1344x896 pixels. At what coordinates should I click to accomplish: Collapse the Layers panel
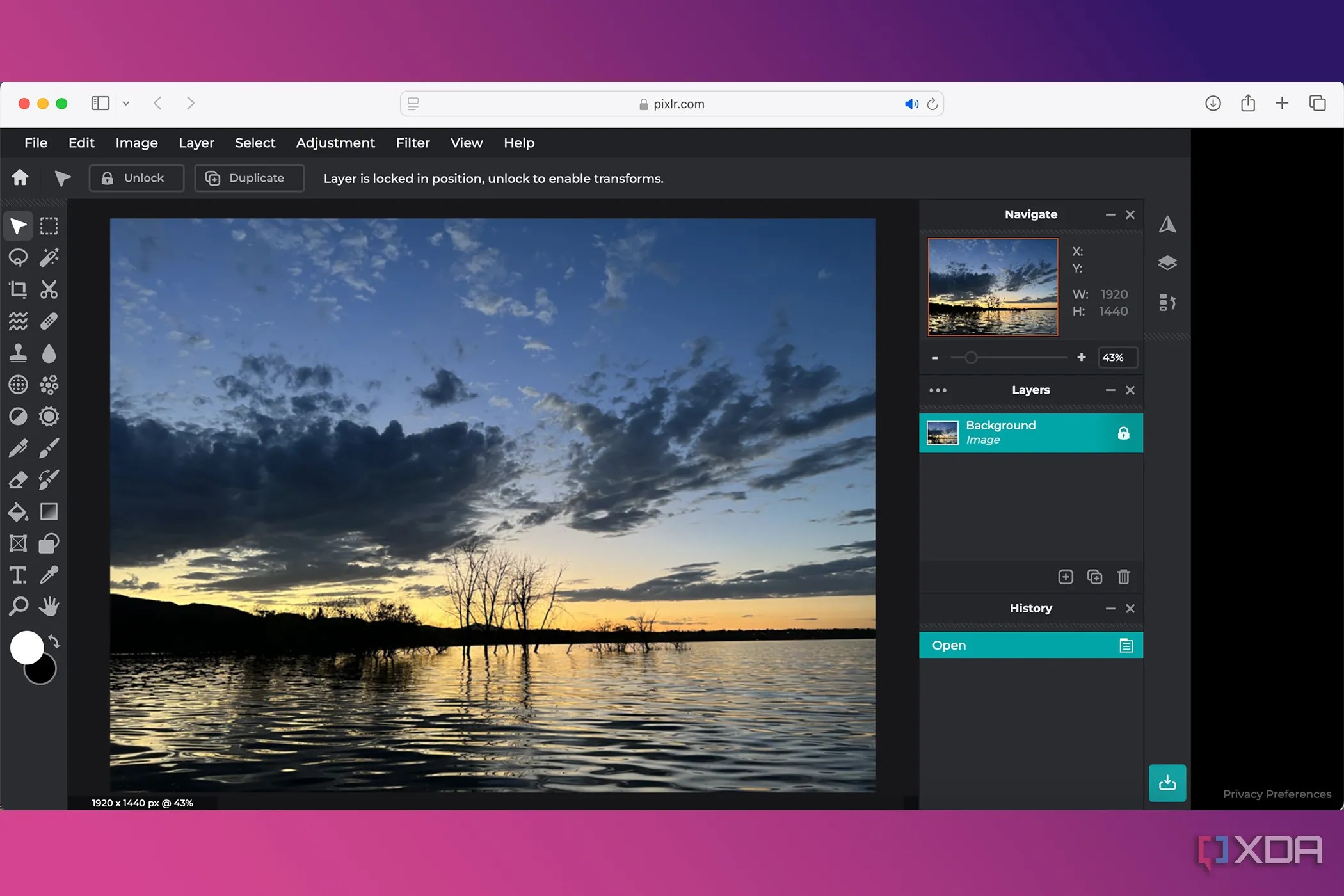[1110, 390]
